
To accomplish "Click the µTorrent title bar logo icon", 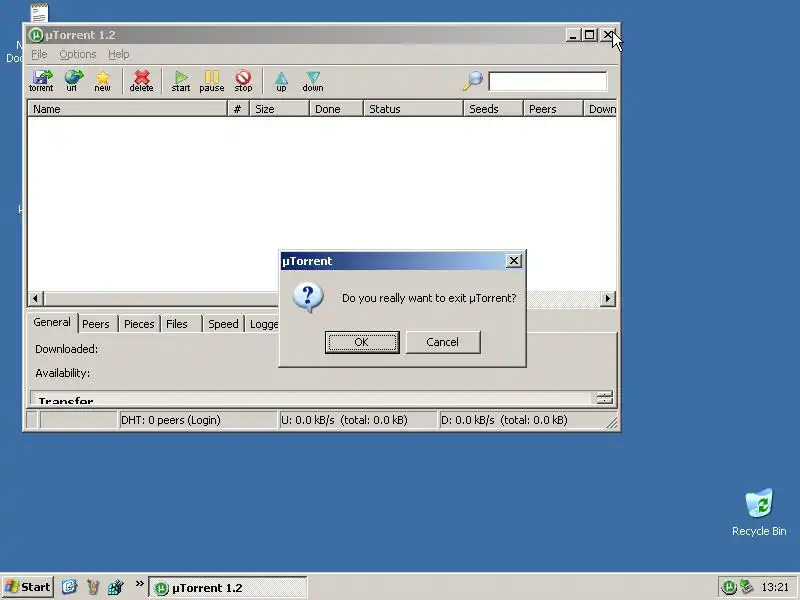I will click(x=36, y=35).
